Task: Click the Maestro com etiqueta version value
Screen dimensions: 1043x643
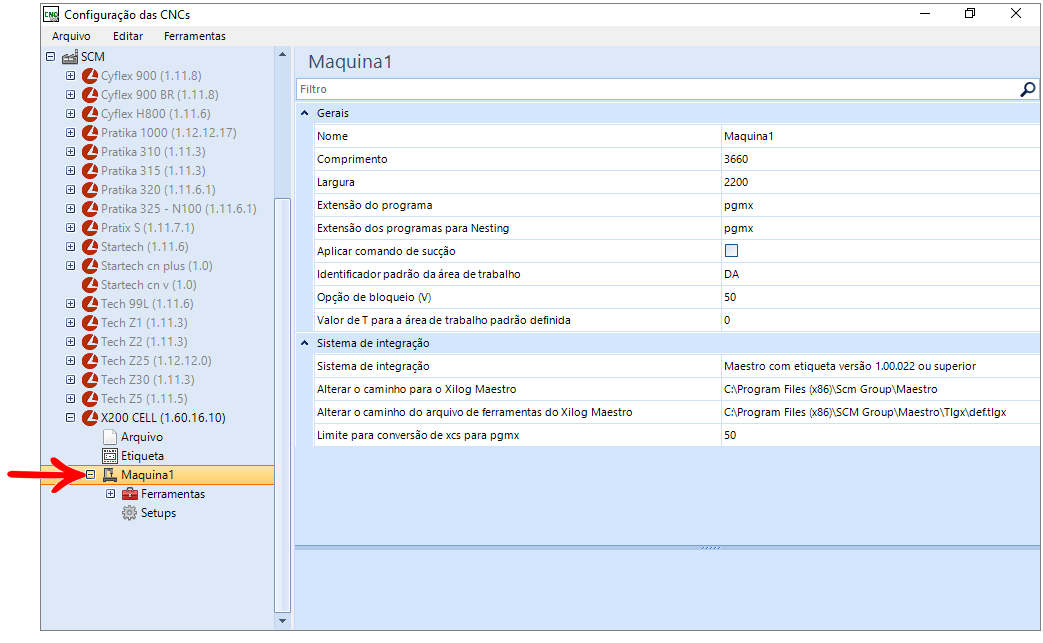Action: [x=849, y=366]
